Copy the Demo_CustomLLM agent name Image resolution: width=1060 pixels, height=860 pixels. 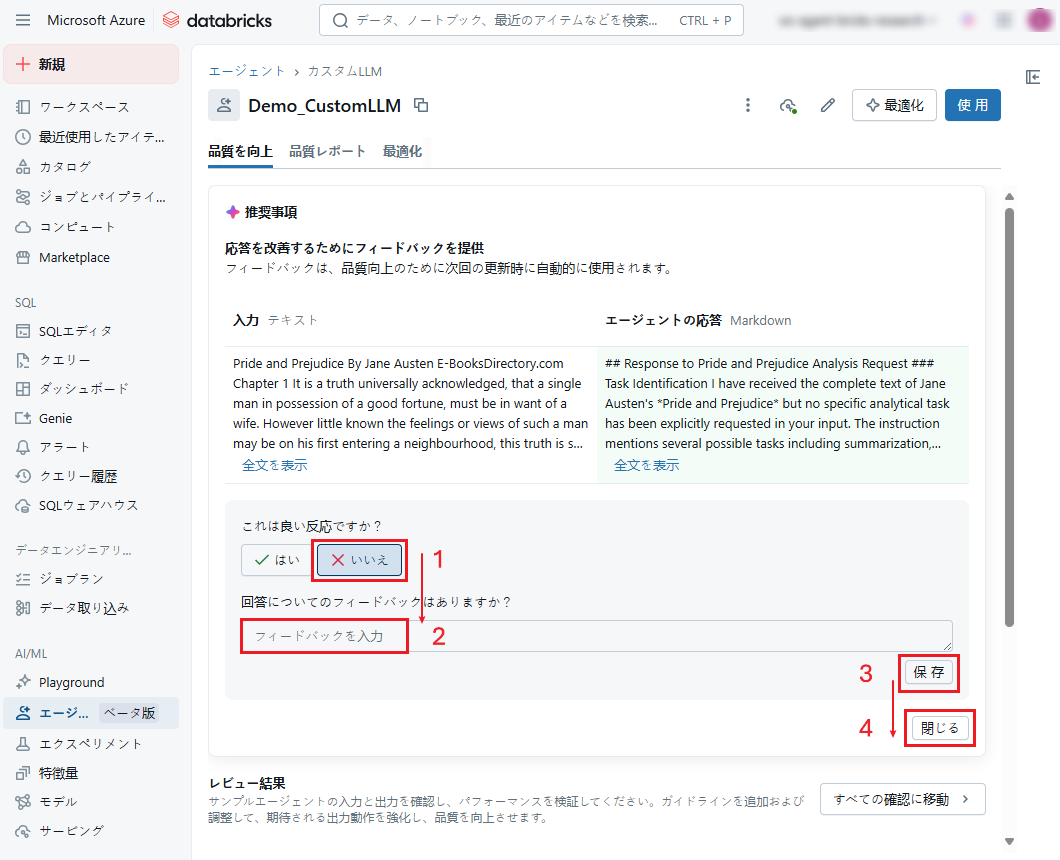click(x=421, y=105)
